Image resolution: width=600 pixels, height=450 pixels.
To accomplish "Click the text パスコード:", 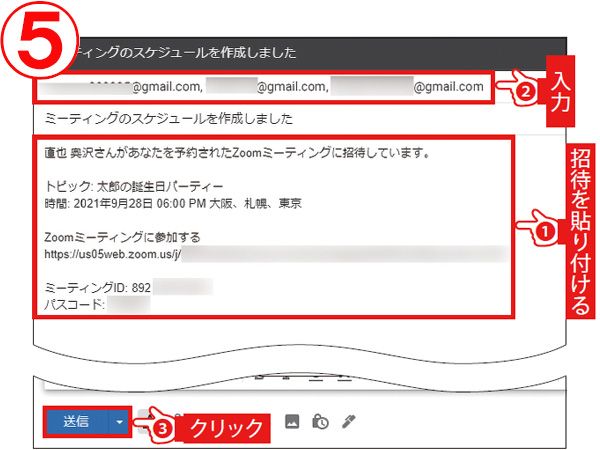I will [x=75, y=305].
